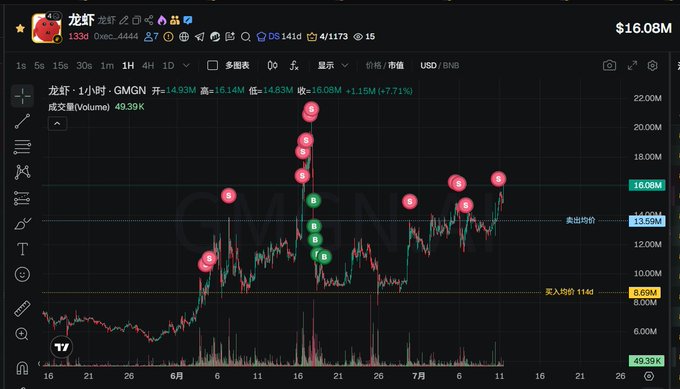The image size is (680, 389).
Task: Click the pencil edit icon beside token name
Action: (x=124, y=20)
